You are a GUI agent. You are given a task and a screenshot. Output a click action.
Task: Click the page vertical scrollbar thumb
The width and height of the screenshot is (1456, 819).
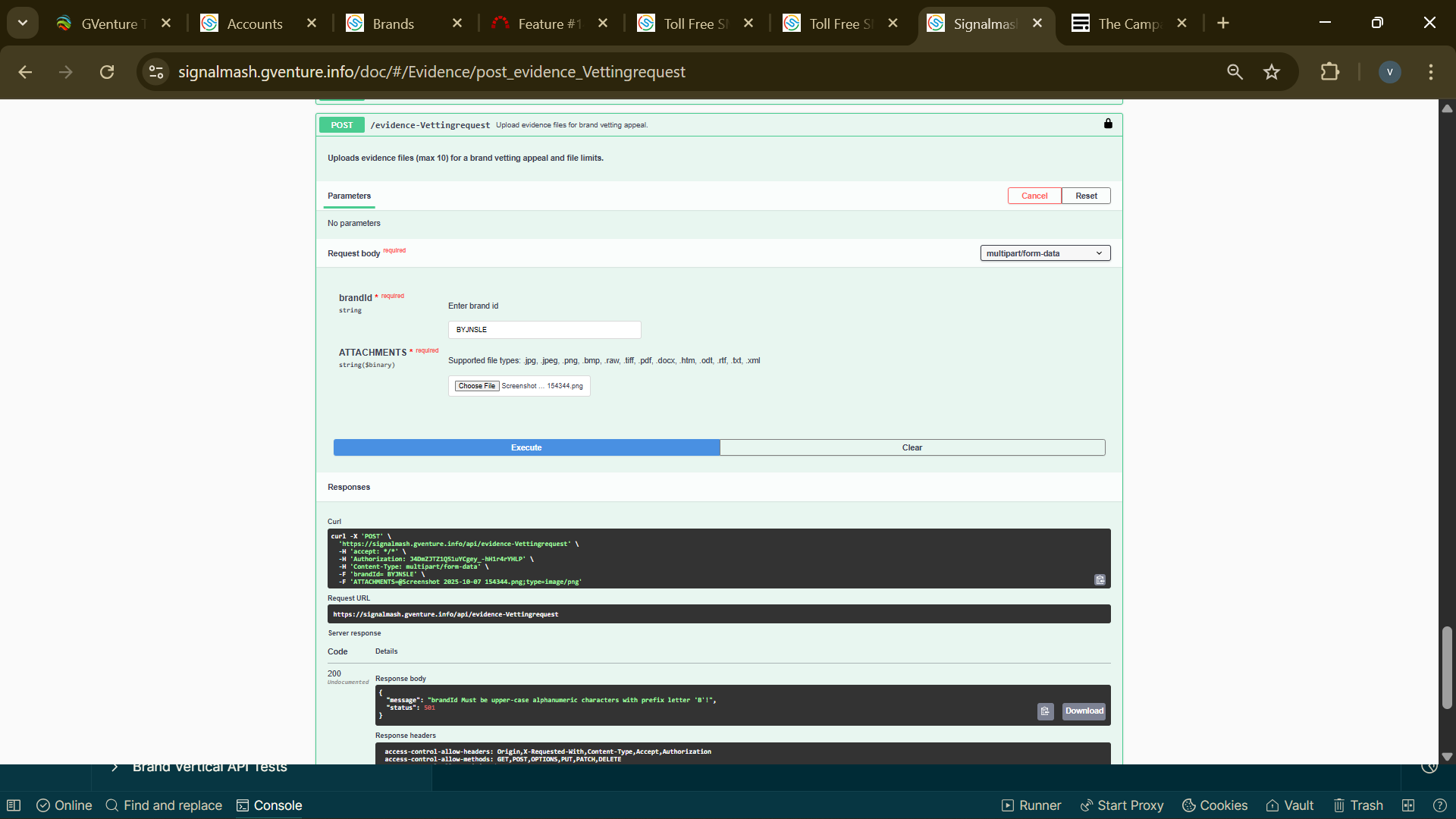[x=1447, y=667]
